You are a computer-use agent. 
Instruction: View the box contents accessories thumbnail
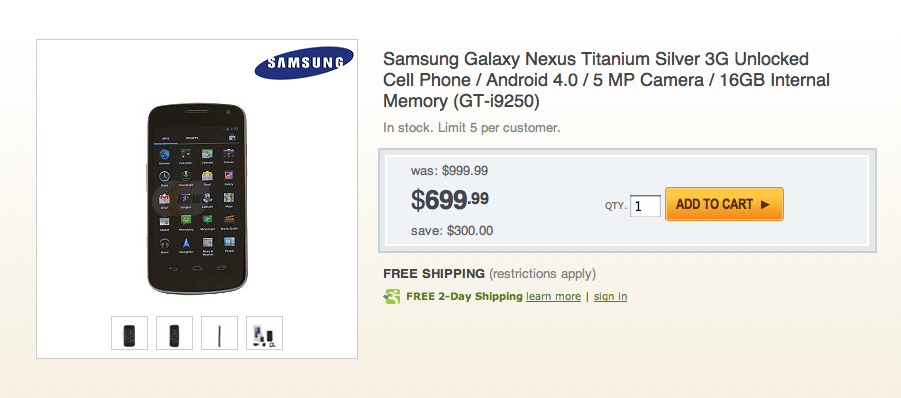point(264,333)
